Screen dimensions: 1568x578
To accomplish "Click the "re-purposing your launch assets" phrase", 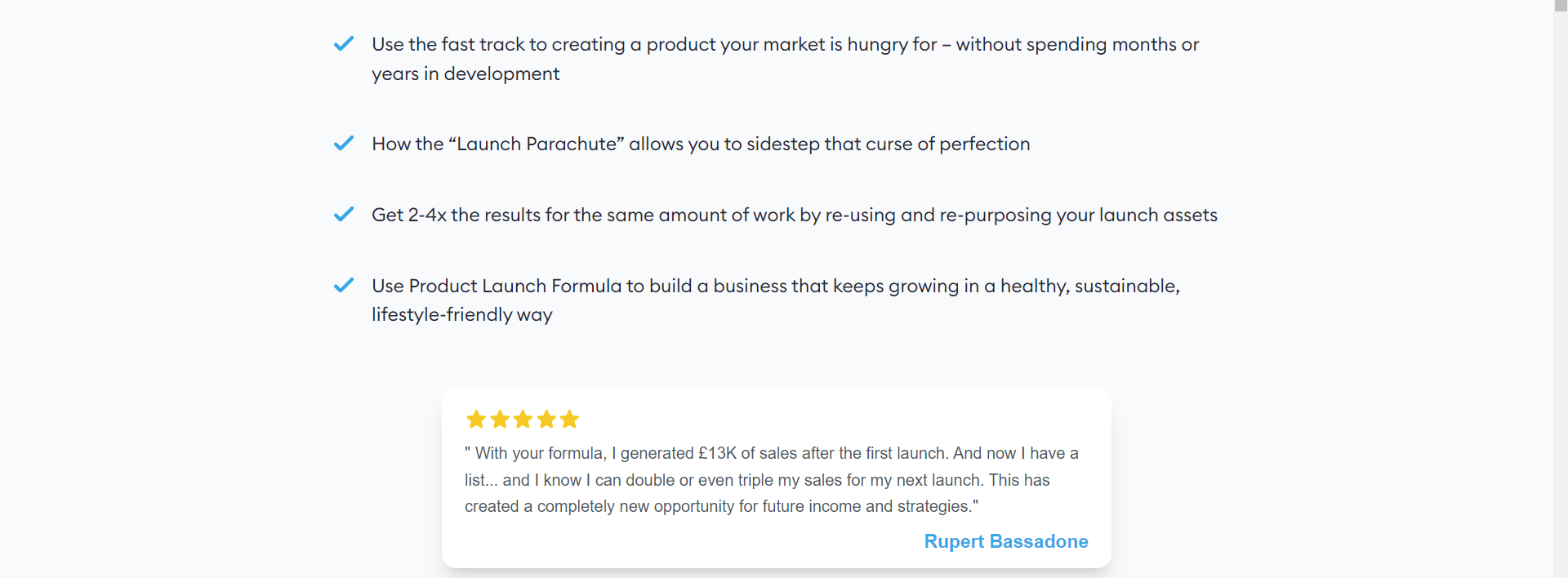I will point(1078,215).
